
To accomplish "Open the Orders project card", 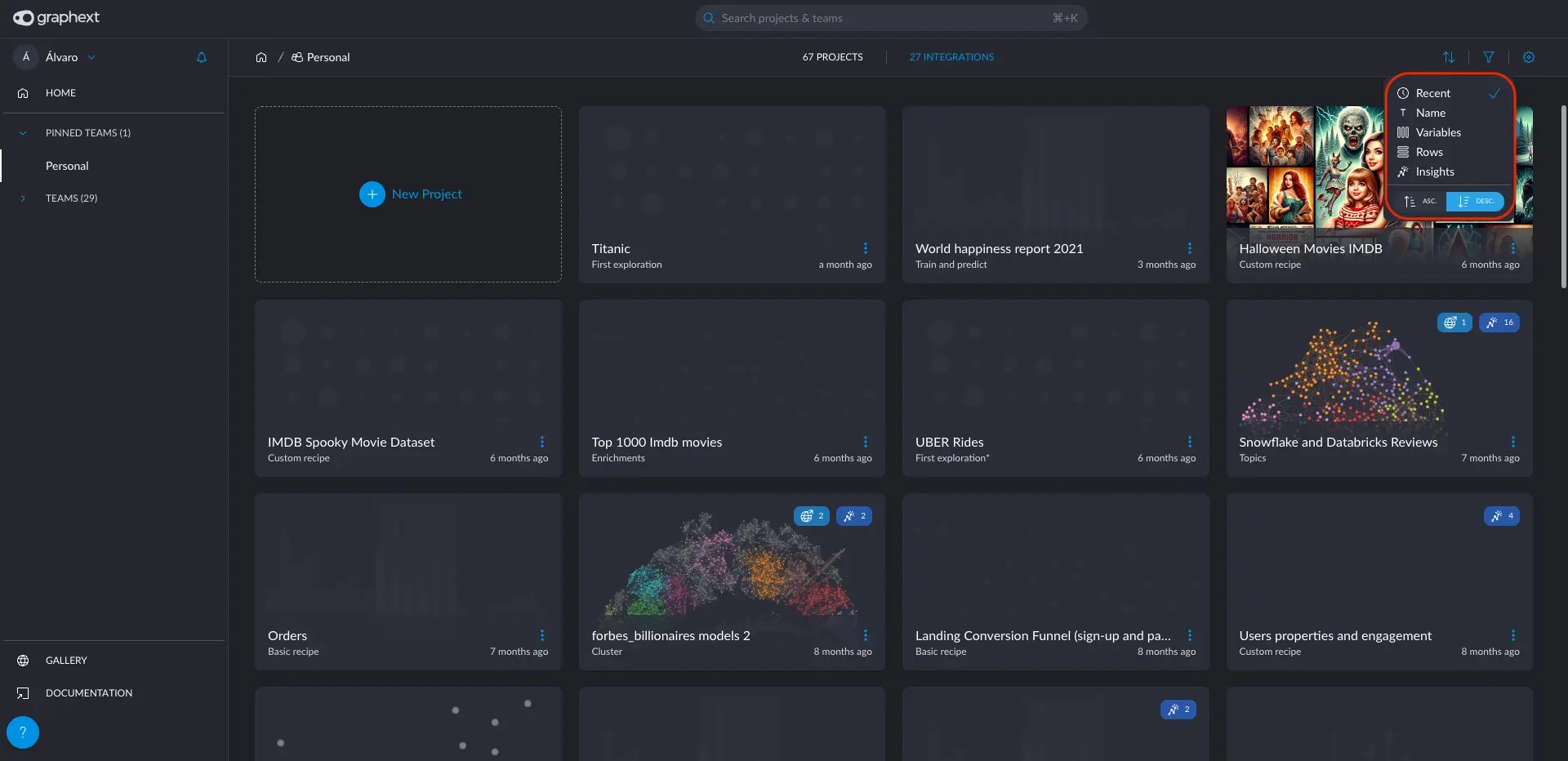I will point(408,581).
